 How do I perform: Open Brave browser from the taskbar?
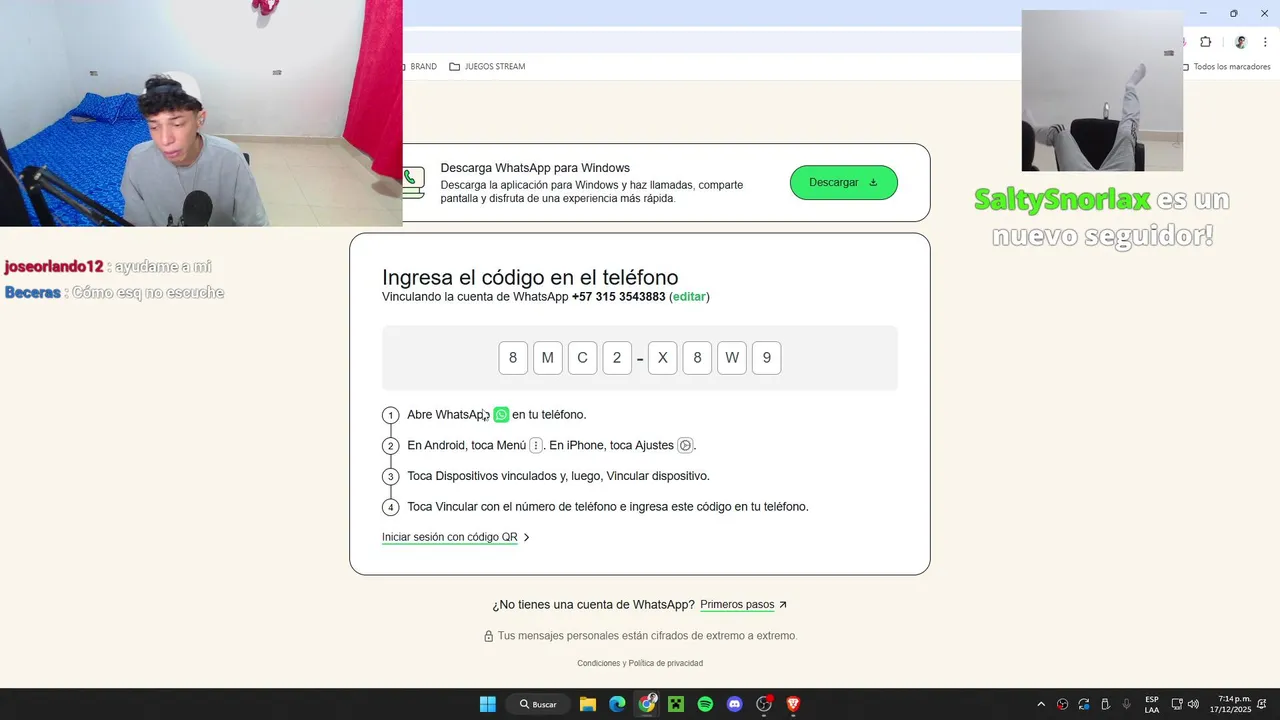click(x=793, y=704)
